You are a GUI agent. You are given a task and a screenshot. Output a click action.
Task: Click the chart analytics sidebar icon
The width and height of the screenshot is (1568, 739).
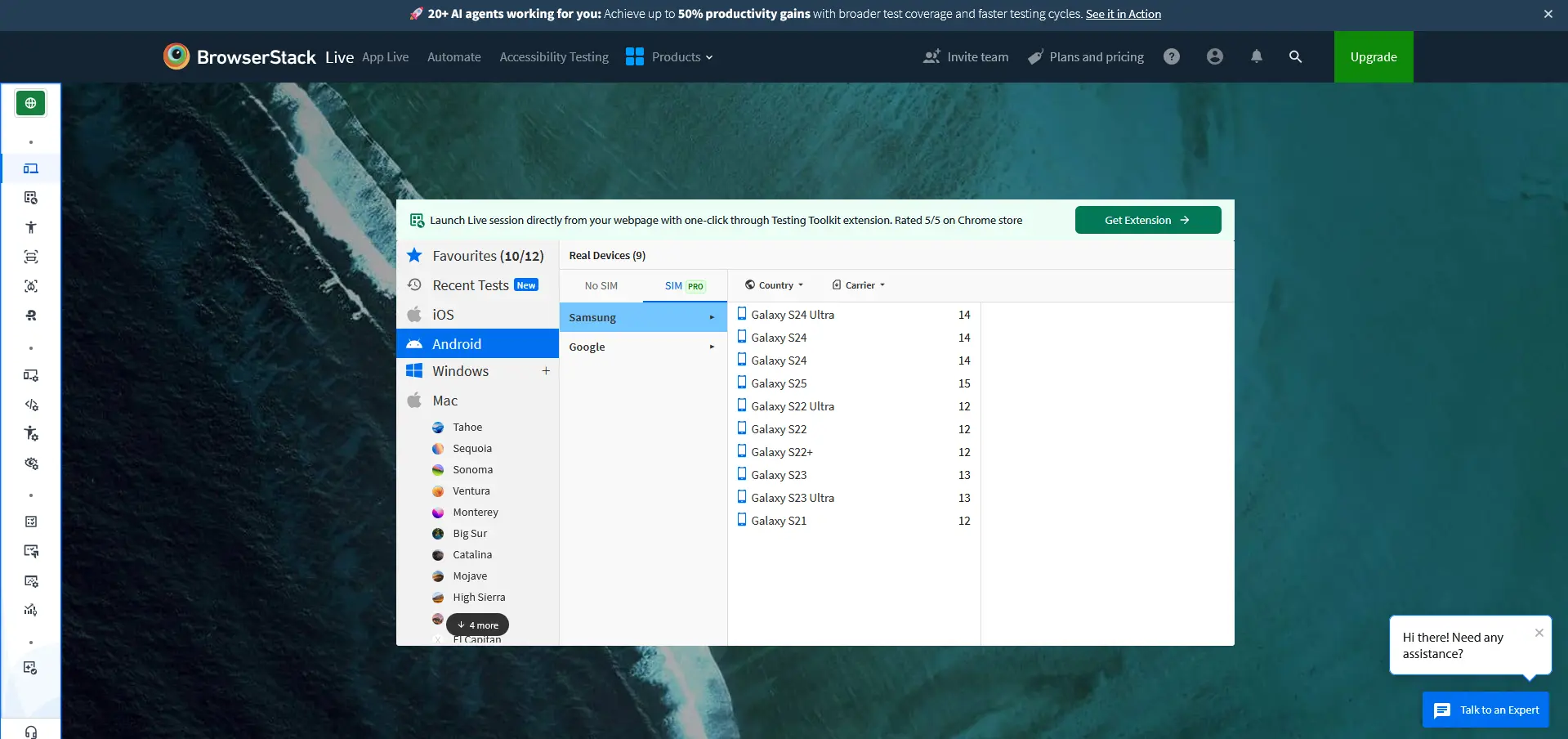coord(31,610)
